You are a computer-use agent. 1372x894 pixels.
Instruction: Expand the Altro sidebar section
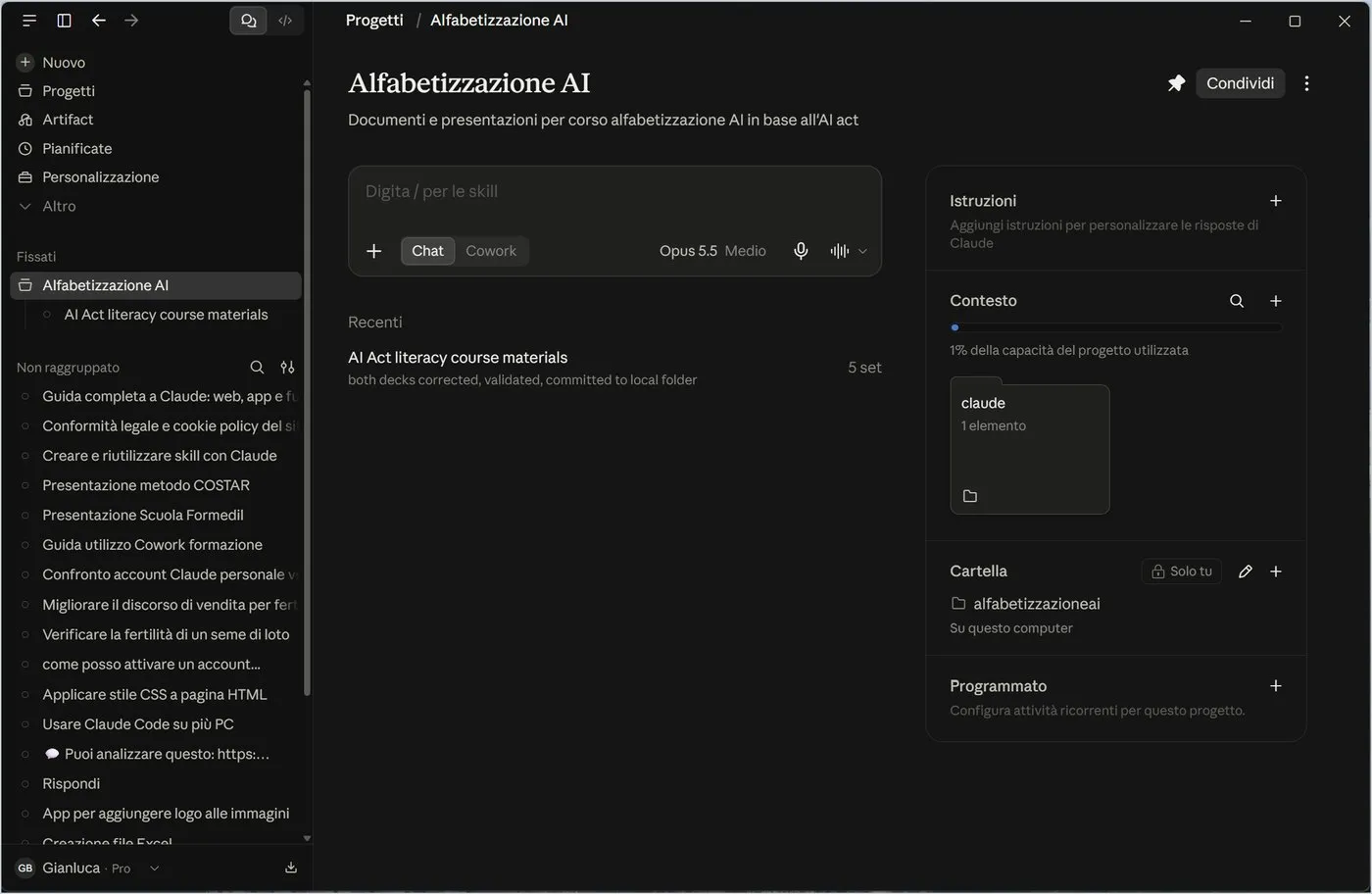[x=59, y=206]
